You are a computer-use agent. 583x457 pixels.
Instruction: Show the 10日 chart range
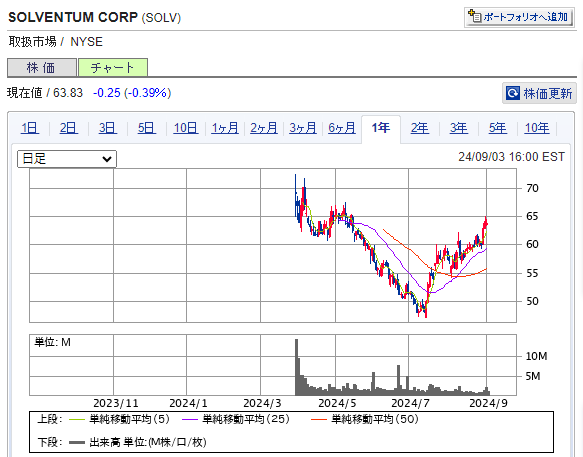click(186, 128)
